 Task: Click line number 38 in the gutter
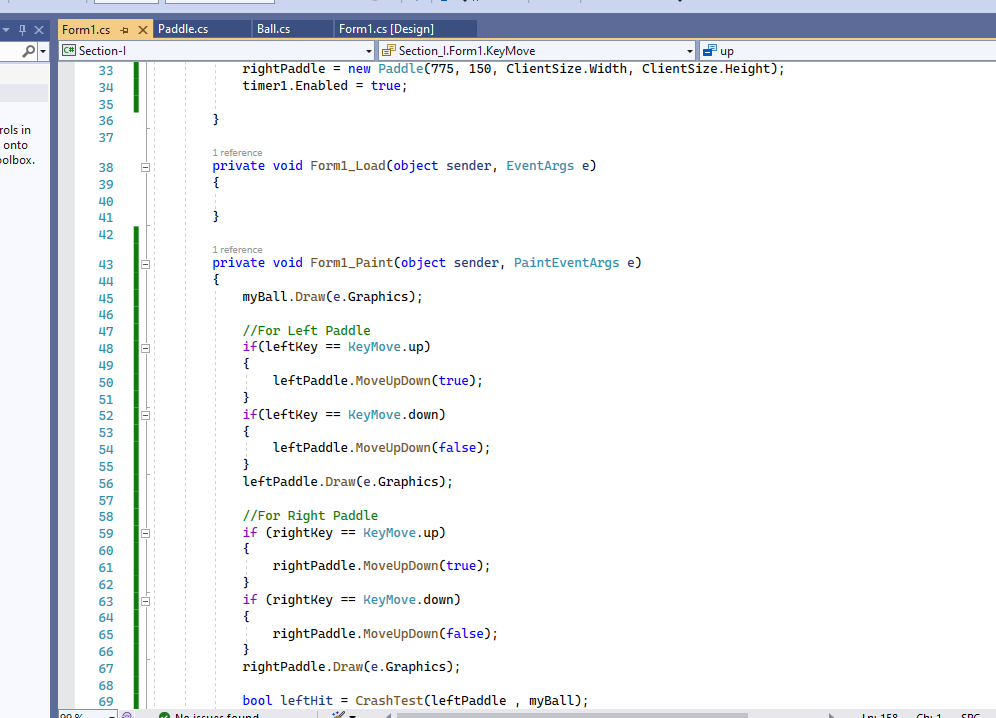coord(106,168)
